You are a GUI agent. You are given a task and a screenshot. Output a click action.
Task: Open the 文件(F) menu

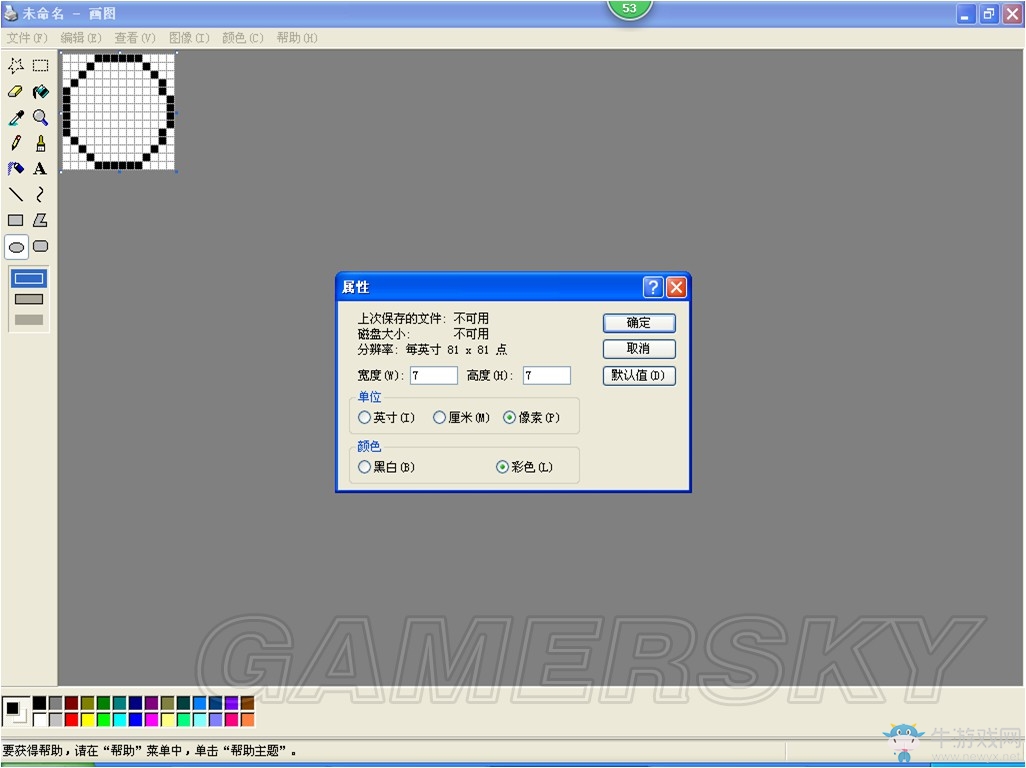pyautogui.click(x=27, y=38)
